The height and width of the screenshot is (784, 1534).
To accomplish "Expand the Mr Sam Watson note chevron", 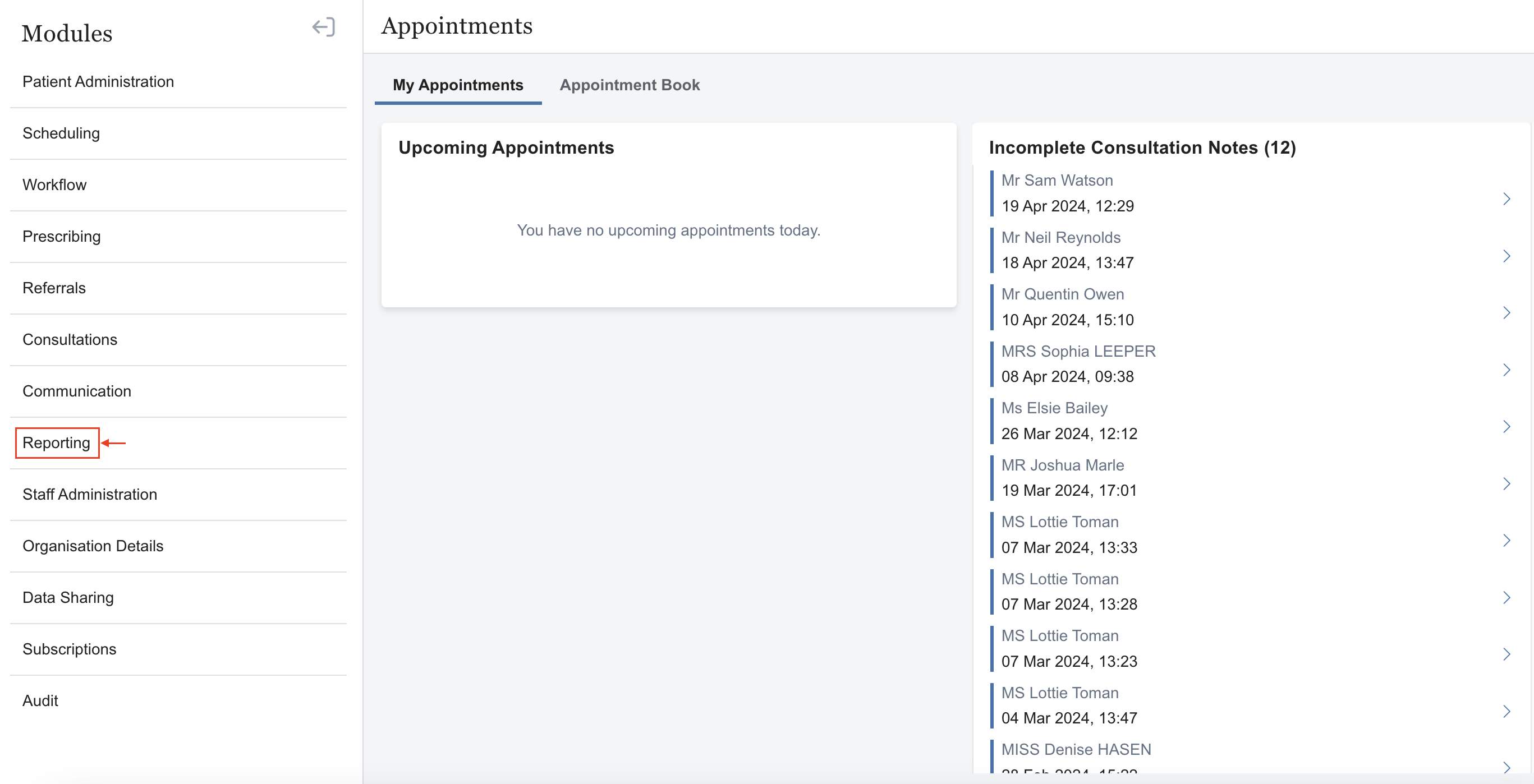I will point(1506,199).
